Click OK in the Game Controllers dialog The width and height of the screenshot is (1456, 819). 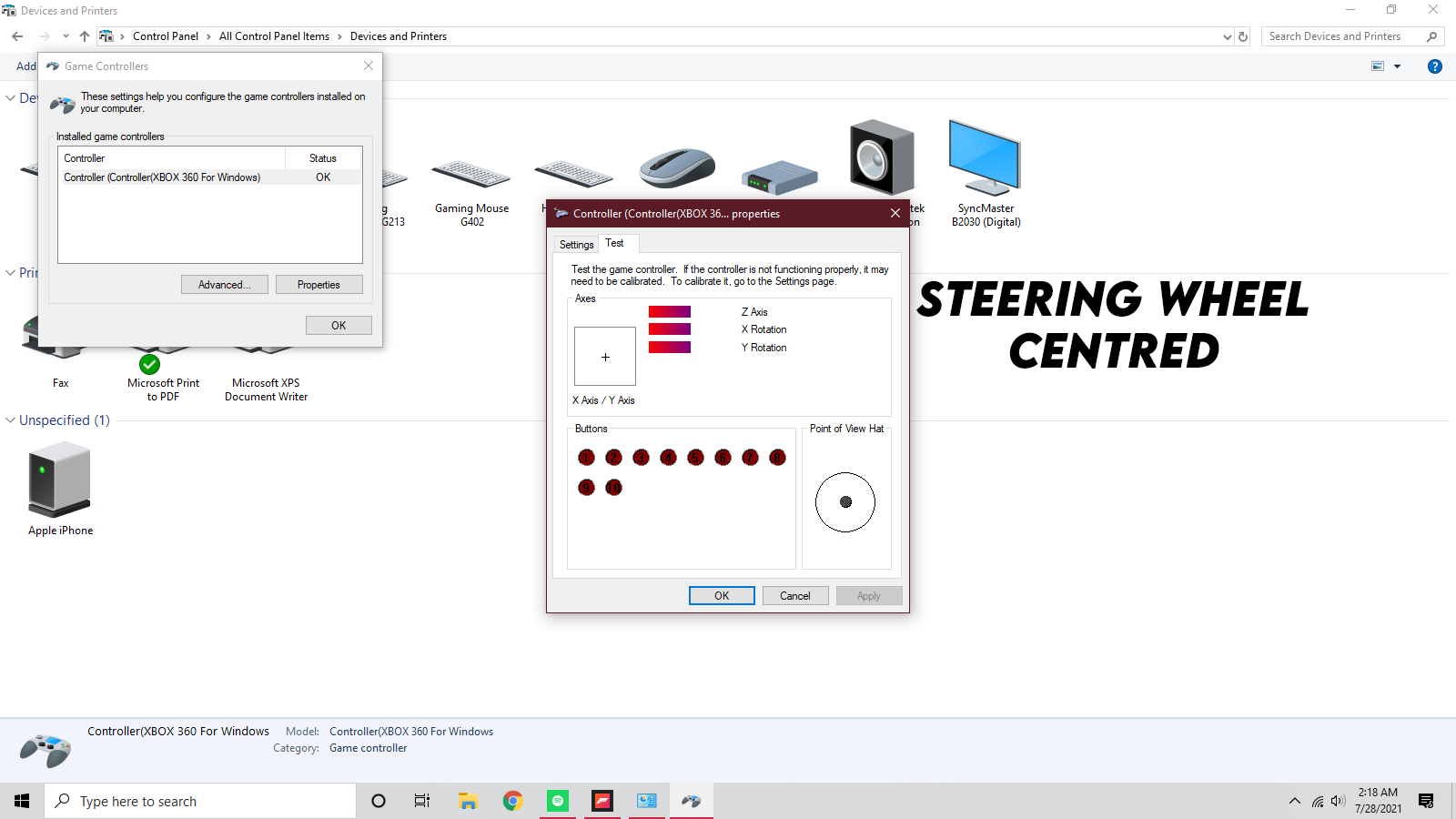339,325
